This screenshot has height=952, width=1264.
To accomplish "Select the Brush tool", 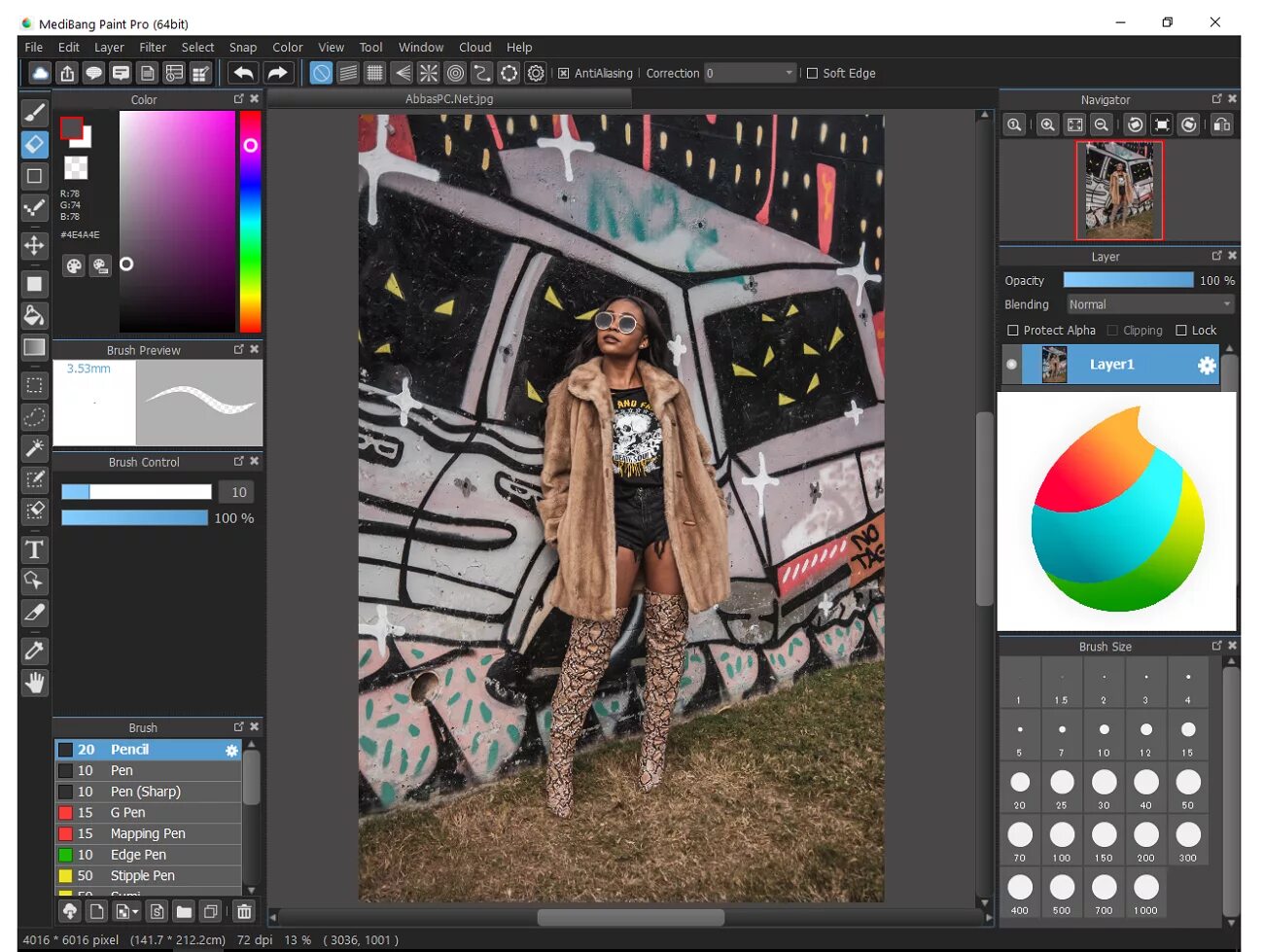I will 34,113.
